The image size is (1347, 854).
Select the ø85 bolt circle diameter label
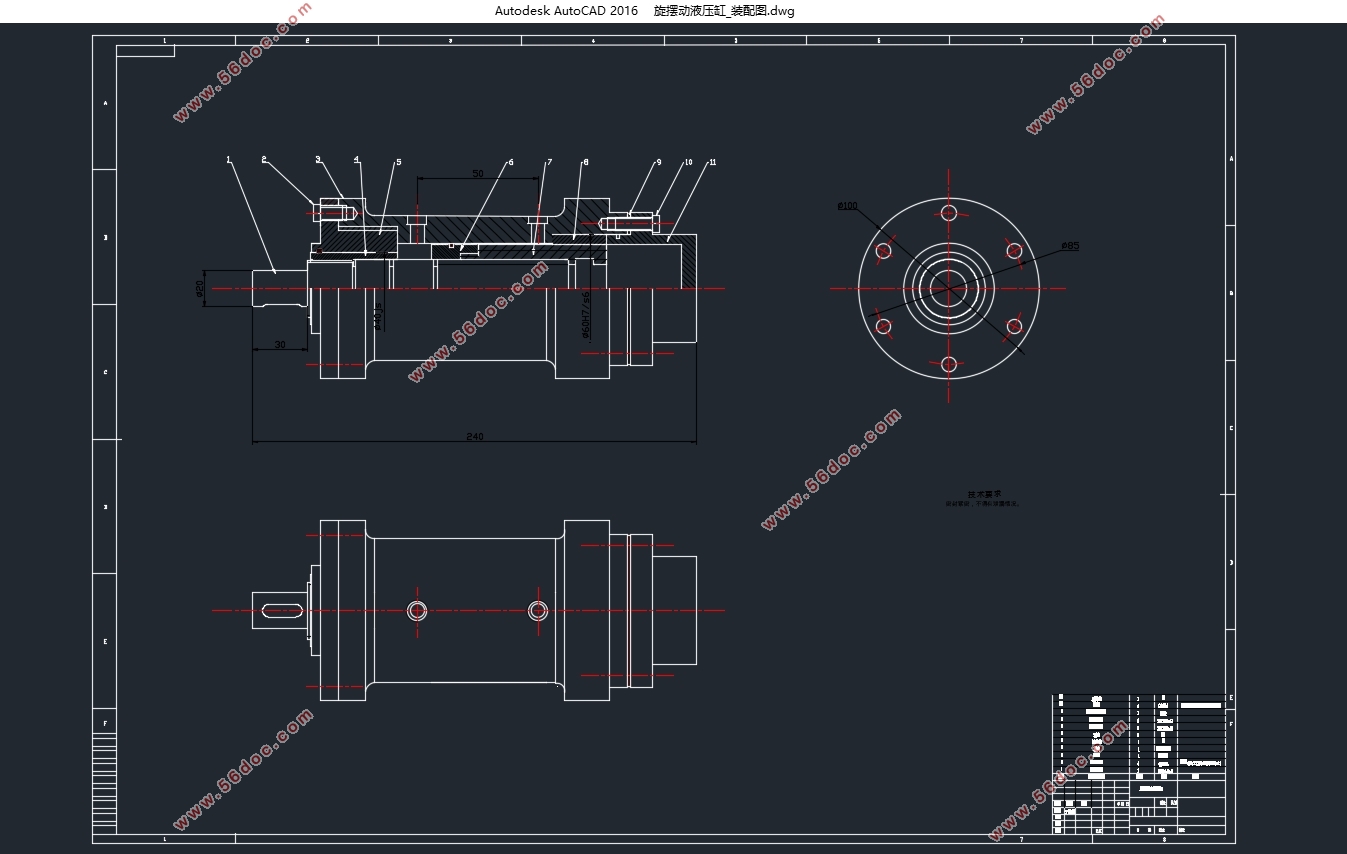(1070, 245)
